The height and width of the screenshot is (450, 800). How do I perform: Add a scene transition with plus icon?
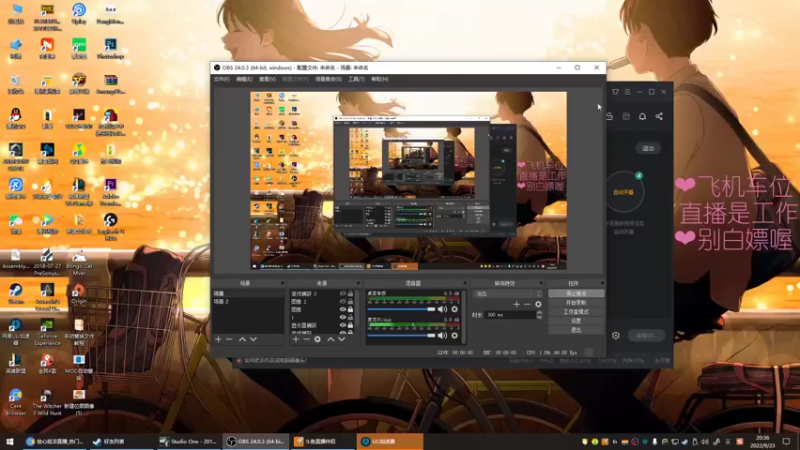(516, 304)
